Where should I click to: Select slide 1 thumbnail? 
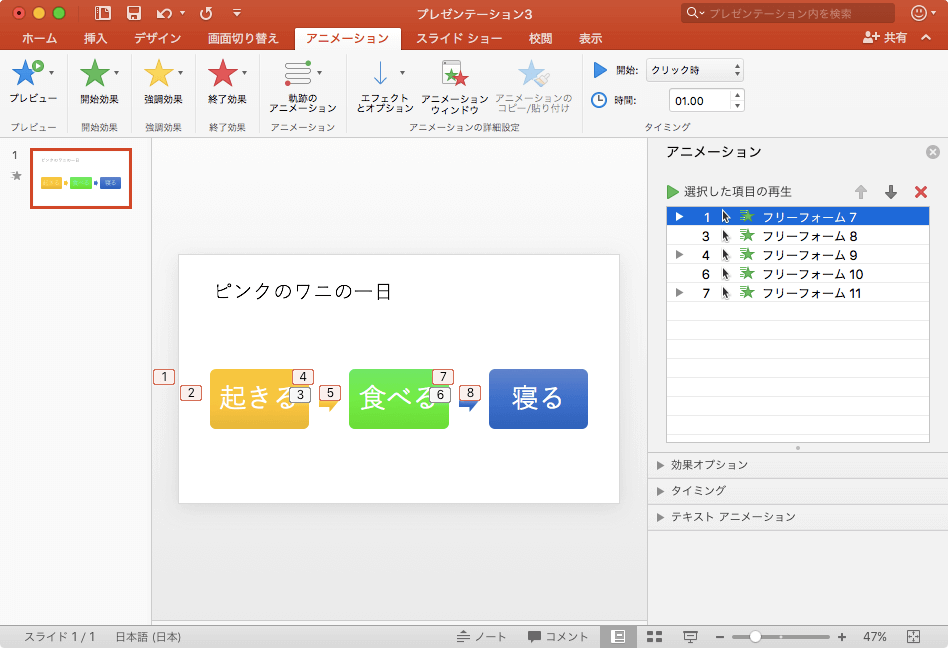coord(81,178)
